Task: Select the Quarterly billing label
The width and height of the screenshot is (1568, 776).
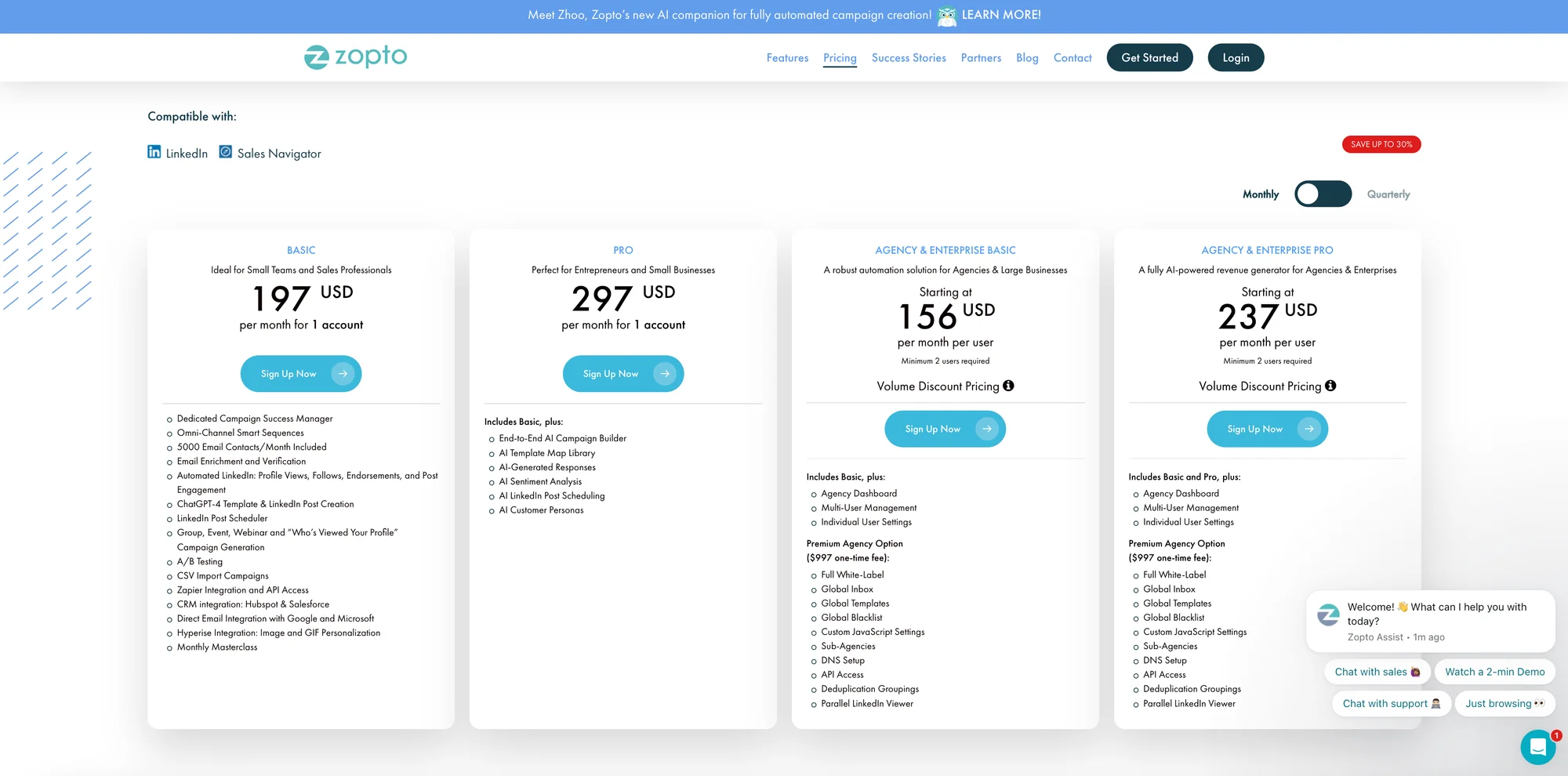Action: point(1388,194)
